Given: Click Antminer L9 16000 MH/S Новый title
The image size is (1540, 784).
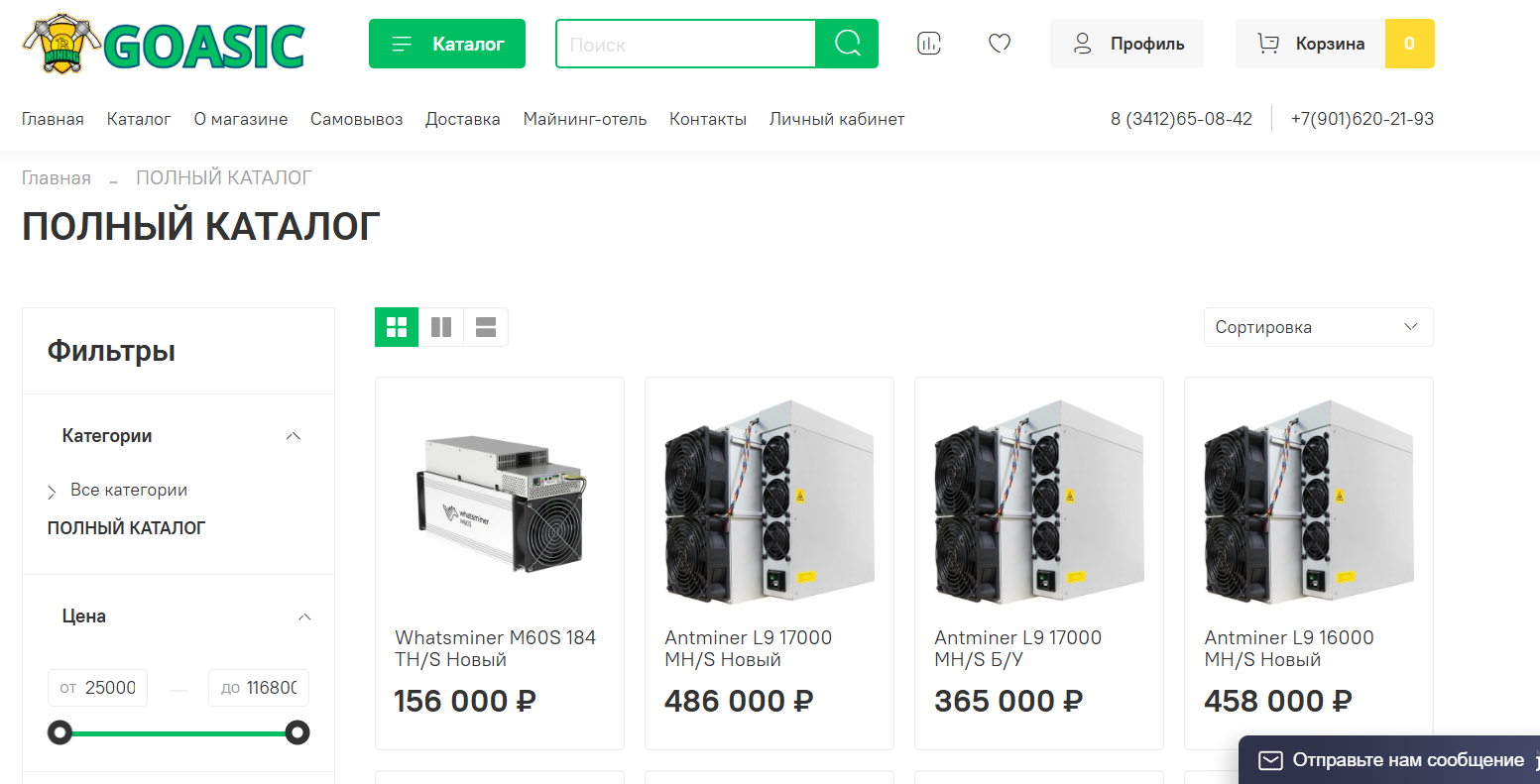Looking at the screenshot, I should click(1289, 648).
